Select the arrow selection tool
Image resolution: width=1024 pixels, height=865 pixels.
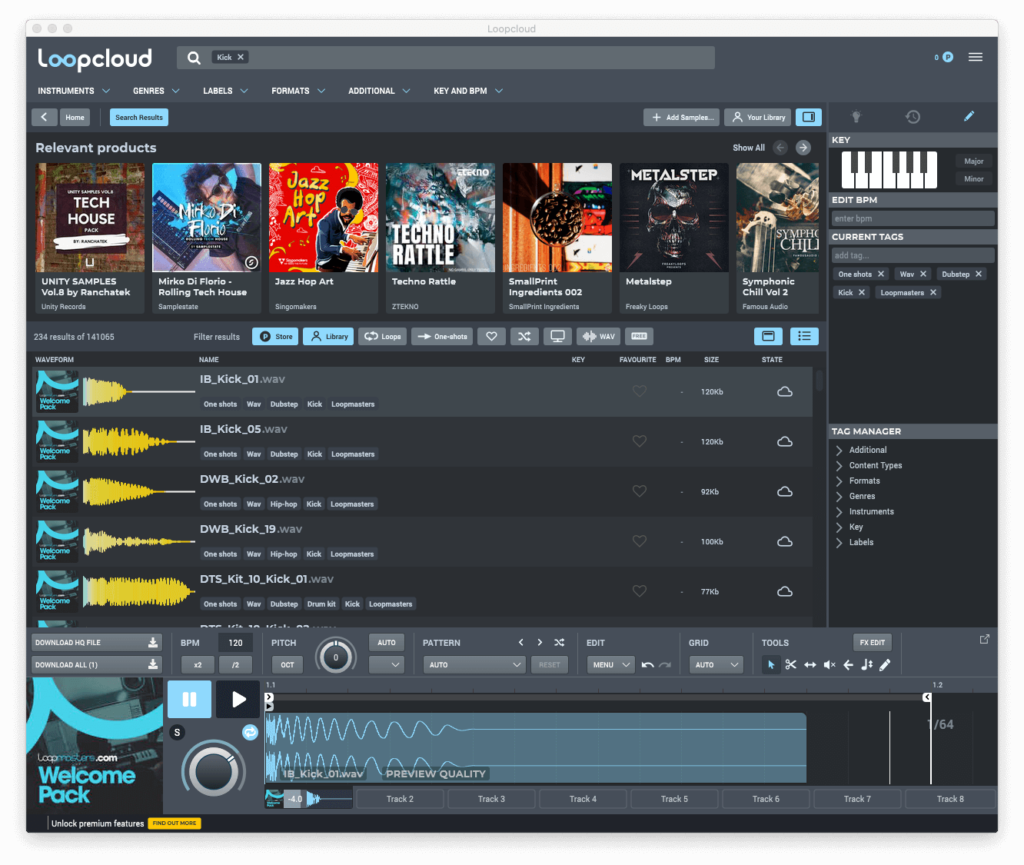point(771,664)
